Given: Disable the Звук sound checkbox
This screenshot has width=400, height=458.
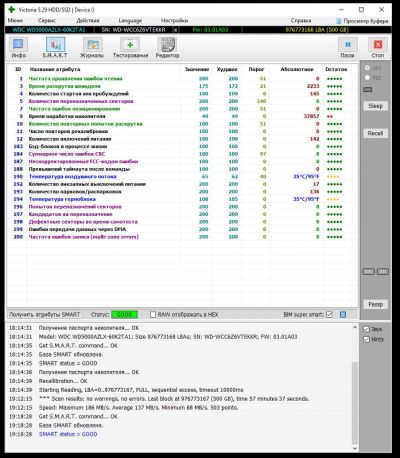Looking at the screenshot, I should pyautogui.click(x=366, y=329).
